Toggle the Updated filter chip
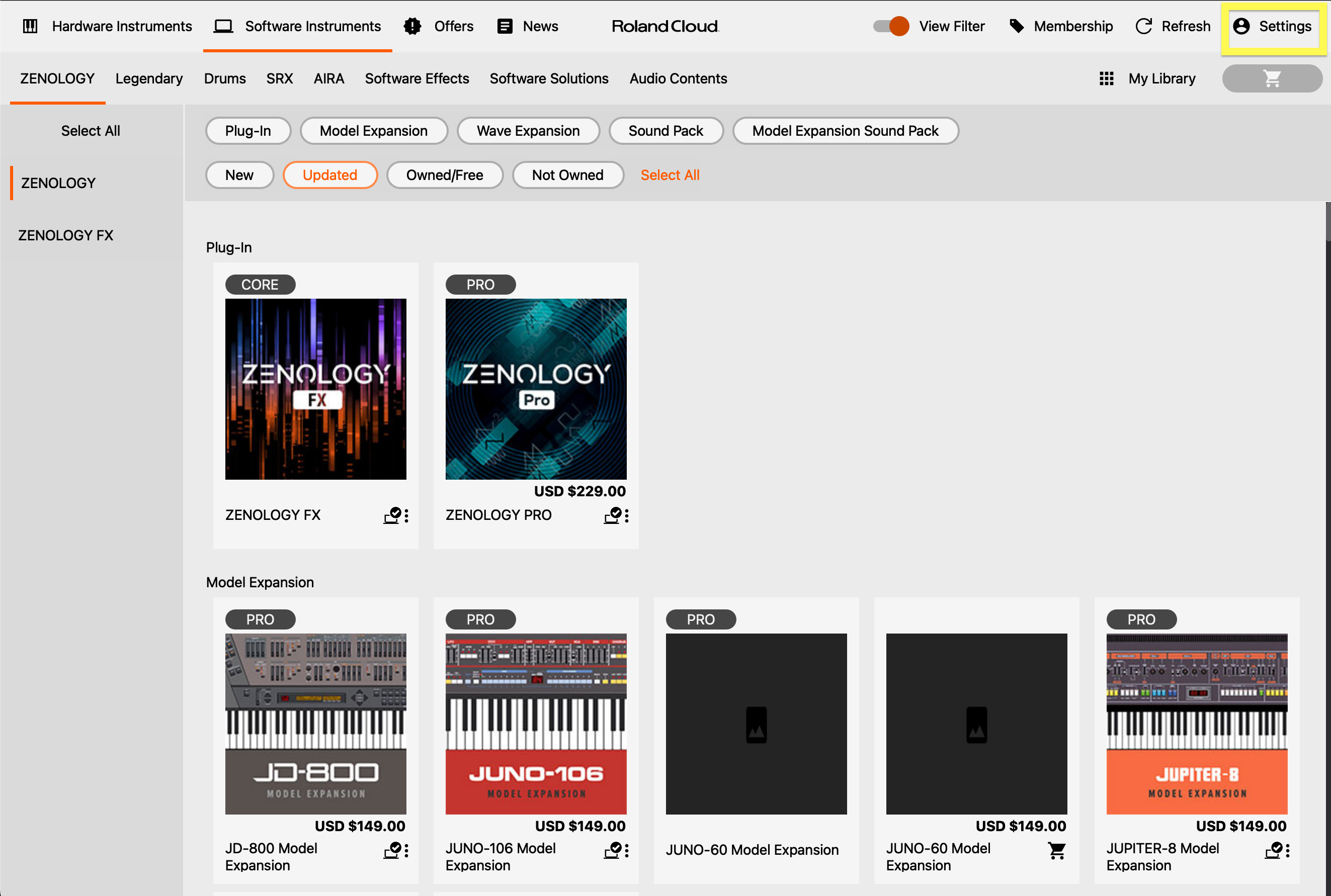This screenshot has width=1331, height=896. tap(330, 175)
